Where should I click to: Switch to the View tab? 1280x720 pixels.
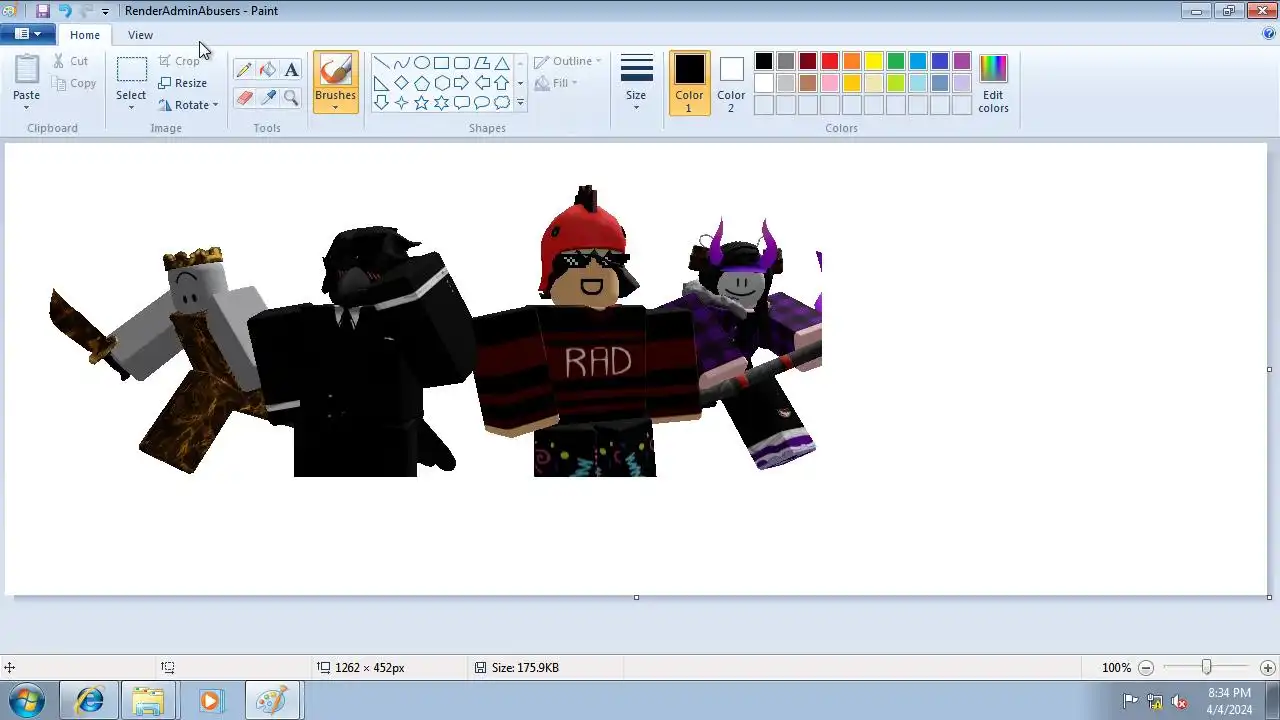[140, 35]
